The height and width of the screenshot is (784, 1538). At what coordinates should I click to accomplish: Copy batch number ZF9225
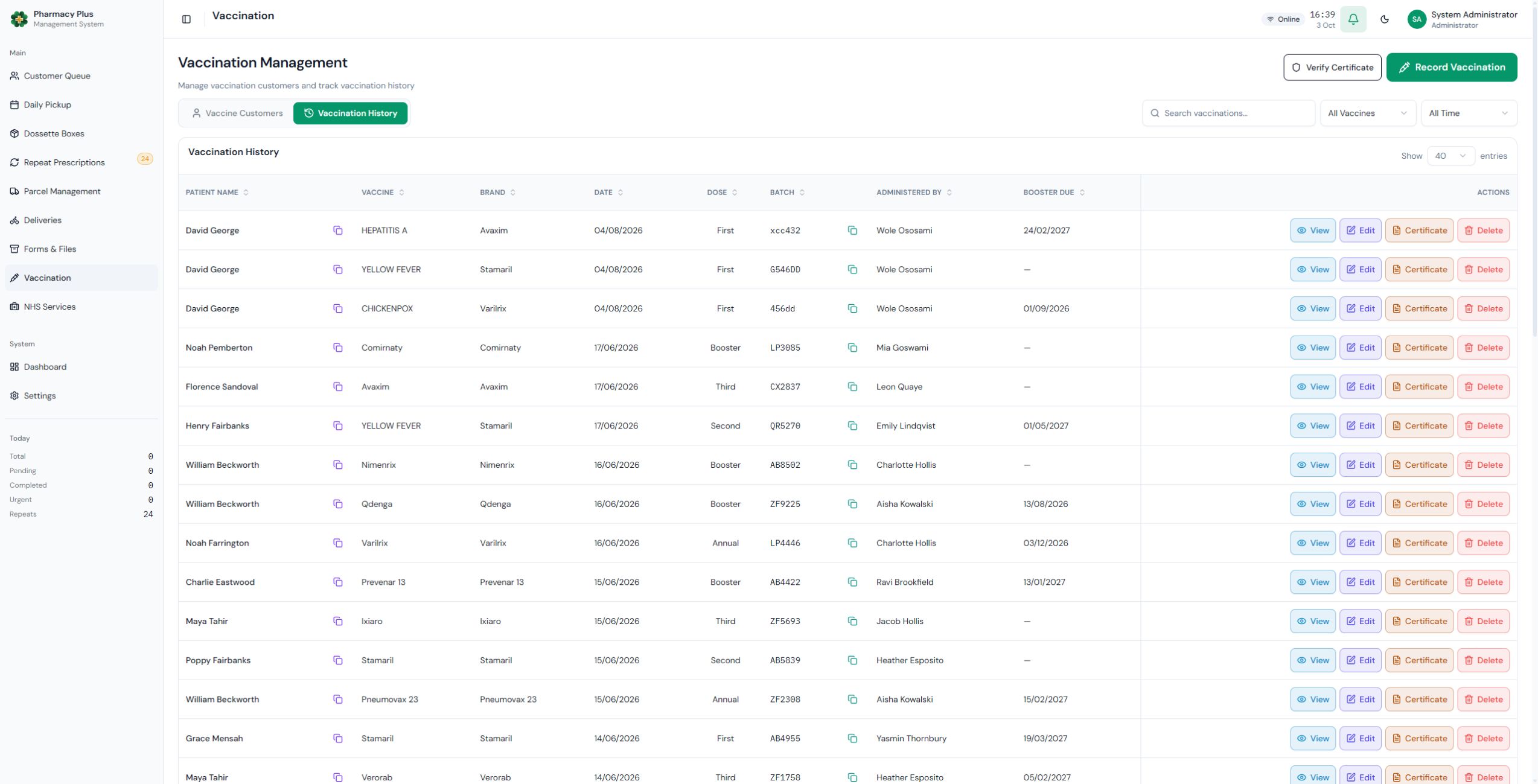[x=852, y=504]
